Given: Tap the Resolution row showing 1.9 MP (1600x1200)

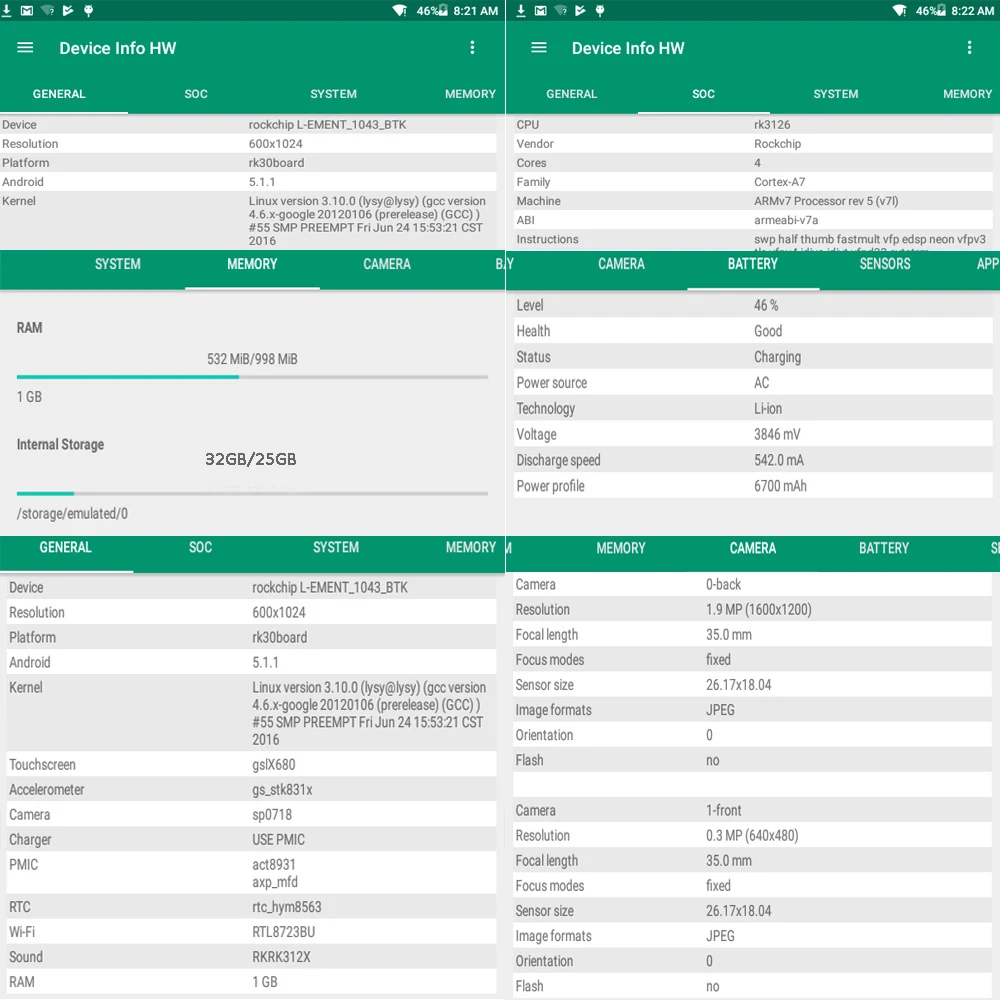Looking at the screenshot, I should (x=753, y=609).
